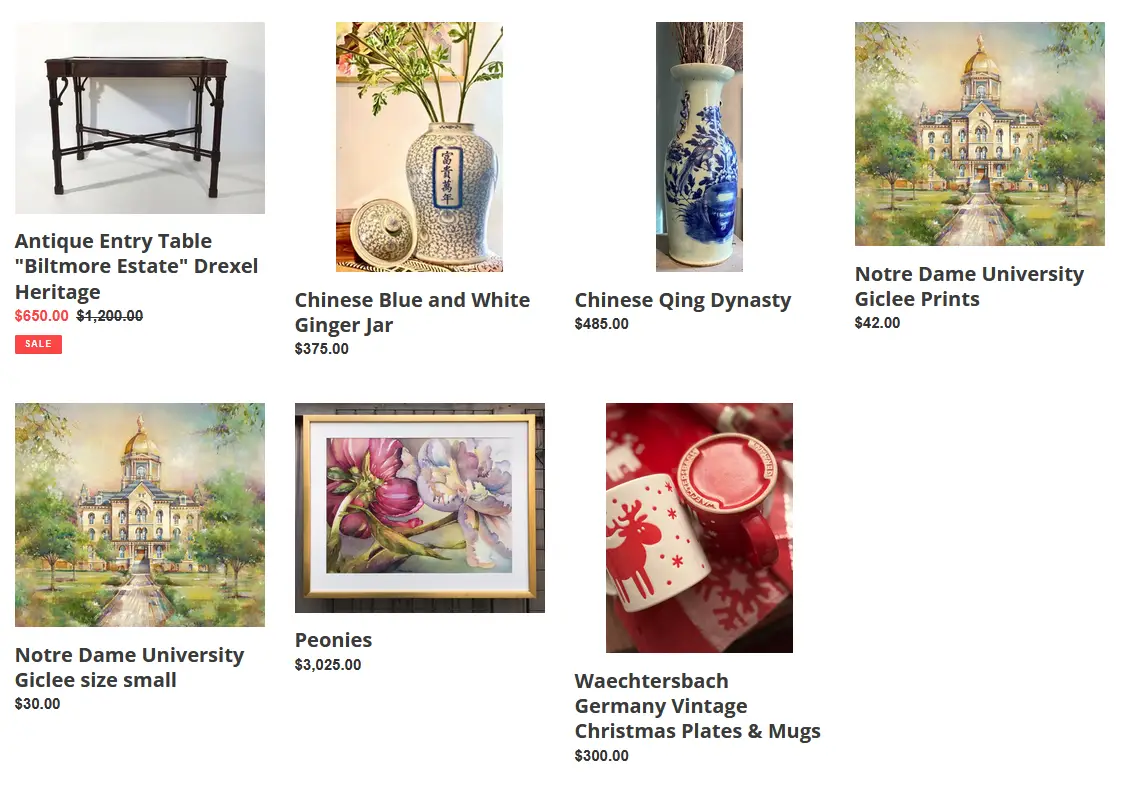The height and width of the screenshot is (795, 1128).
Task: Click the $300.00 Waechtersbach price
Action: pyautogui.click(x=601, y=755)
